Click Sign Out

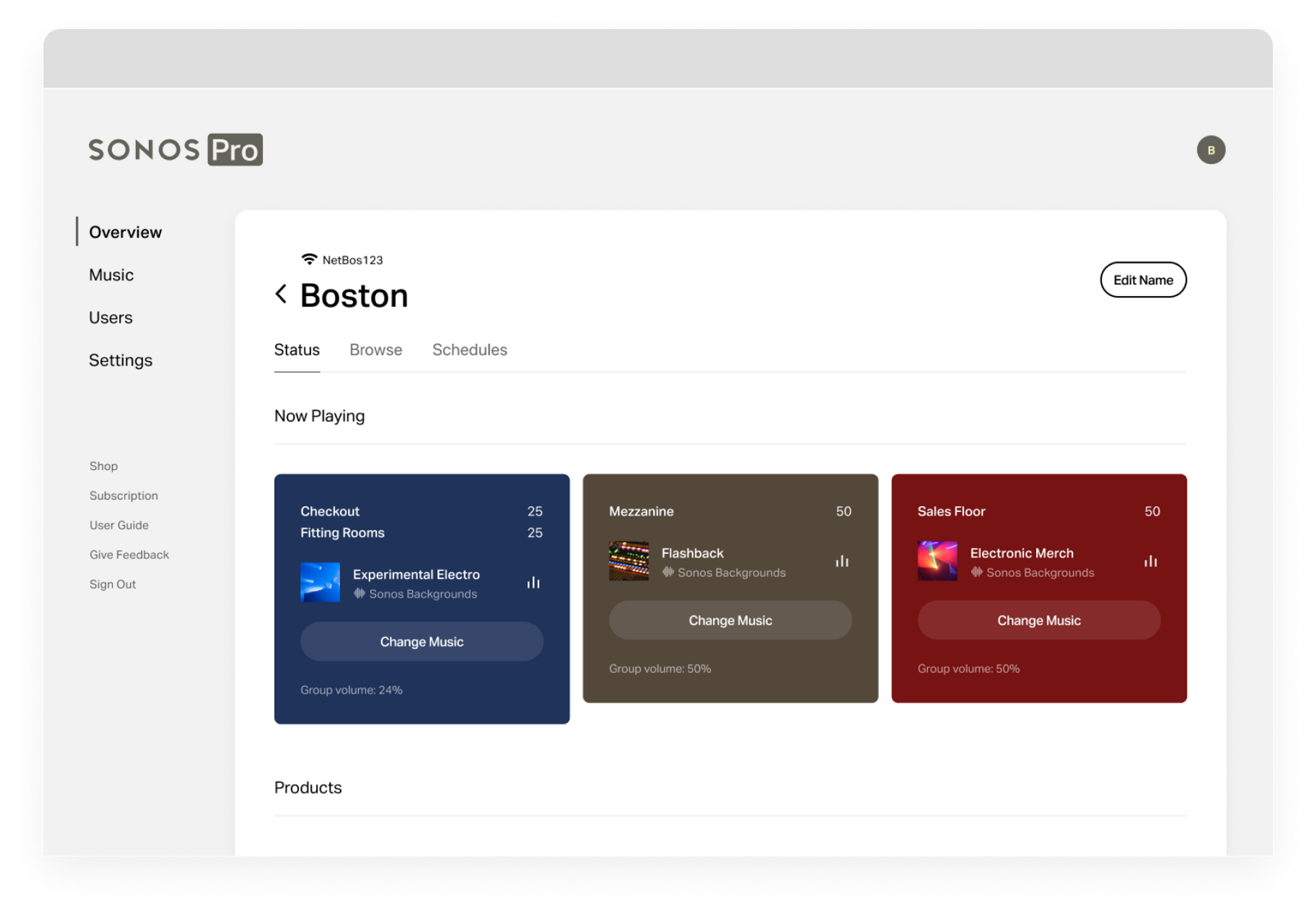(x=113, y=585)
